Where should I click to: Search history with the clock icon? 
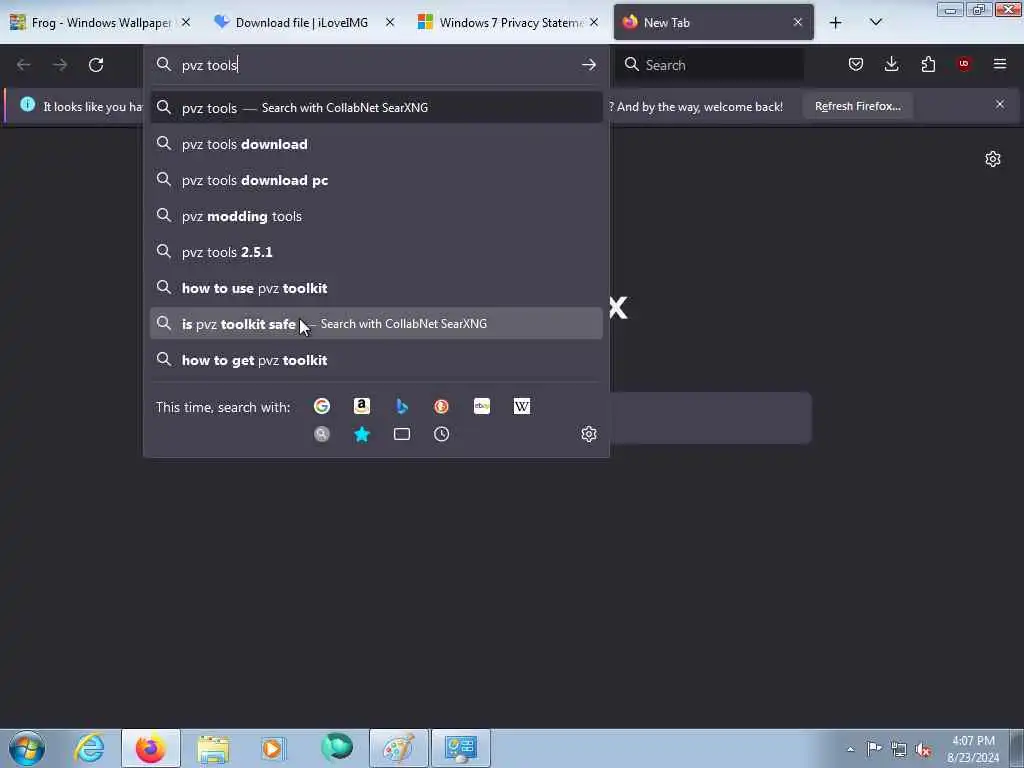click(441, 434)
